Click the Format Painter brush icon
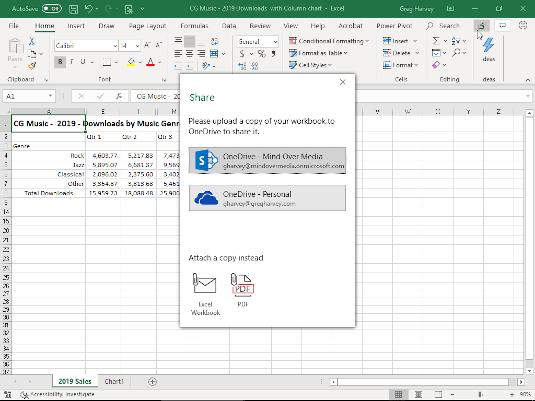Image resolution: width=535 pixels, height=401 pixels. point(32,66)
